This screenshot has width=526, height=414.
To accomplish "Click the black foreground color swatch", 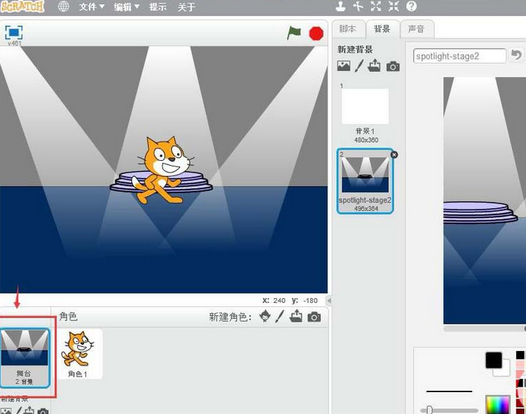I will [x=493, y=360].
